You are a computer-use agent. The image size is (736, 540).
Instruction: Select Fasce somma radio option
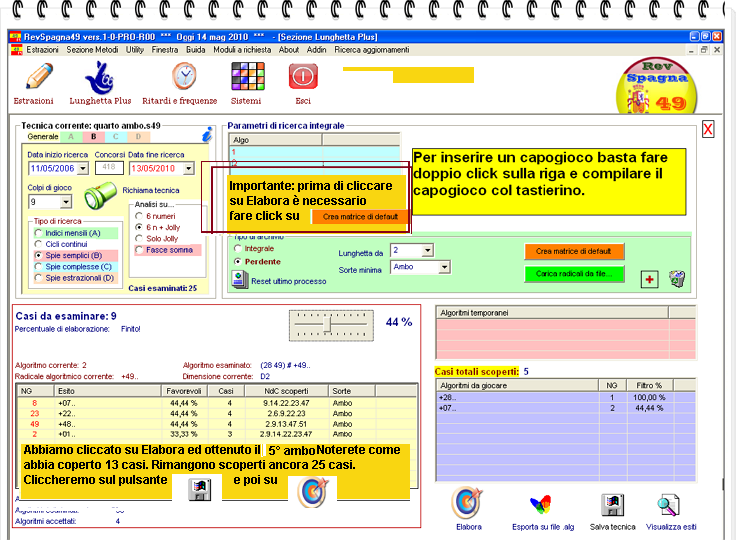point(139,250)
